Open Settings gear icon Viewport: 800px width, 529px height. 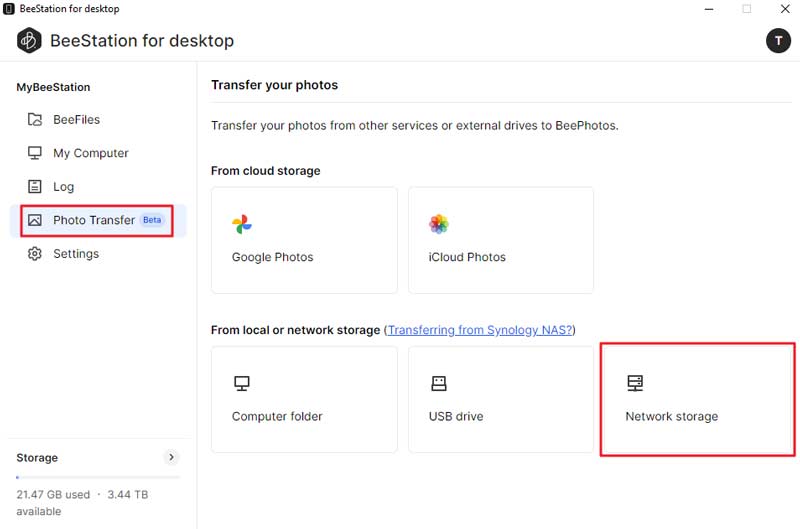pos(35,254)
